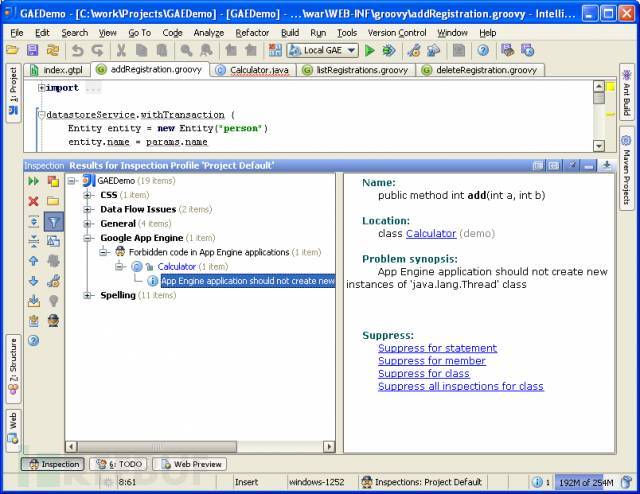640x494 pixels.
Task: Open the Analyze menu
Action: pos(209,33)
